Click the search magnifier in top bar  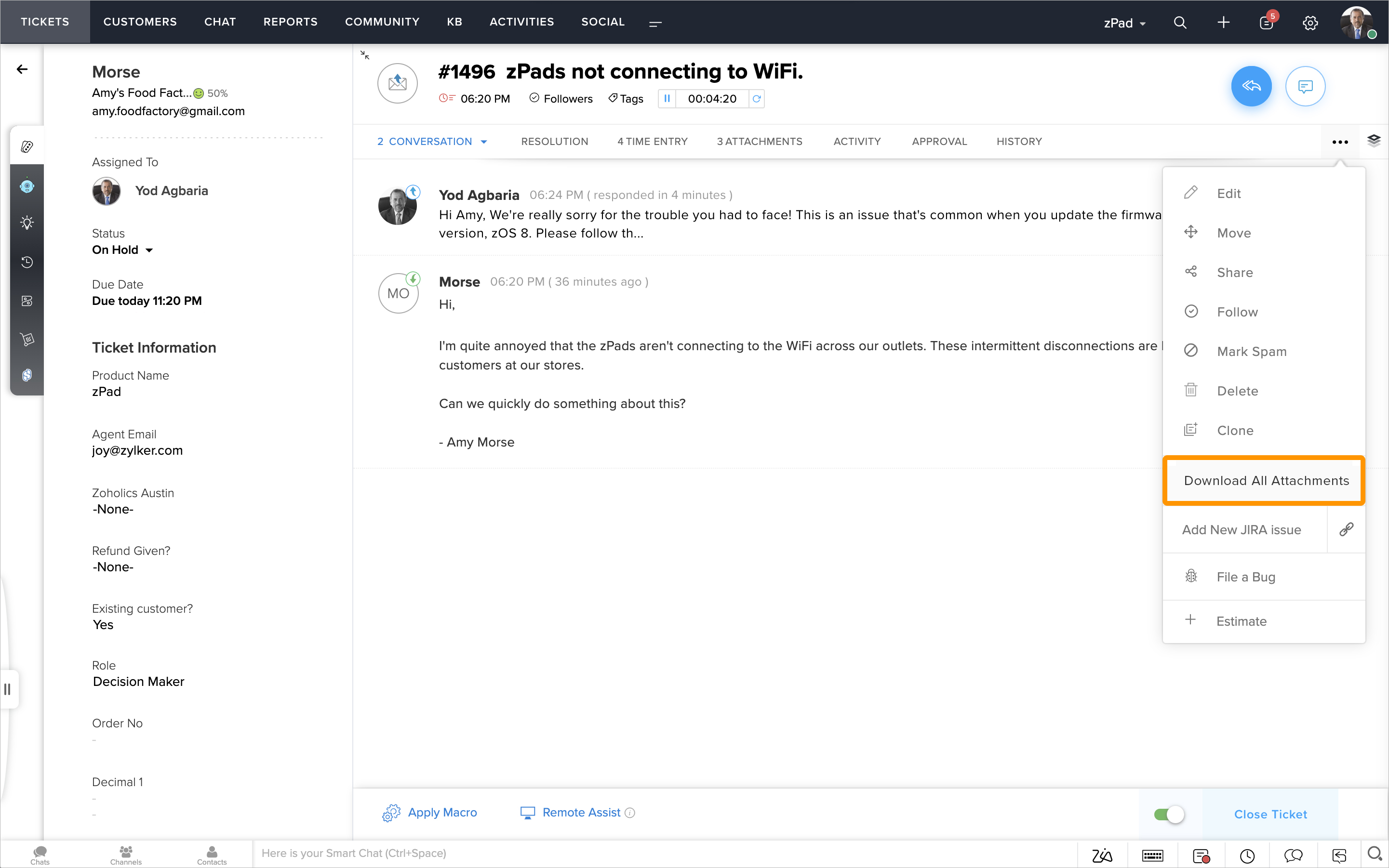[x=1180, y=22]
